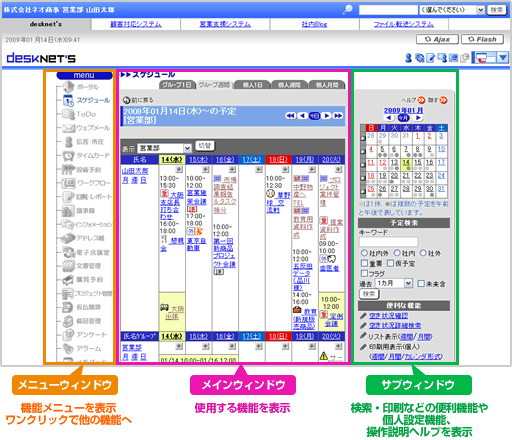Open the 顧客対応システム top tab
The image size is (512, 440).
pyautogui.click(x=136, y=24)
